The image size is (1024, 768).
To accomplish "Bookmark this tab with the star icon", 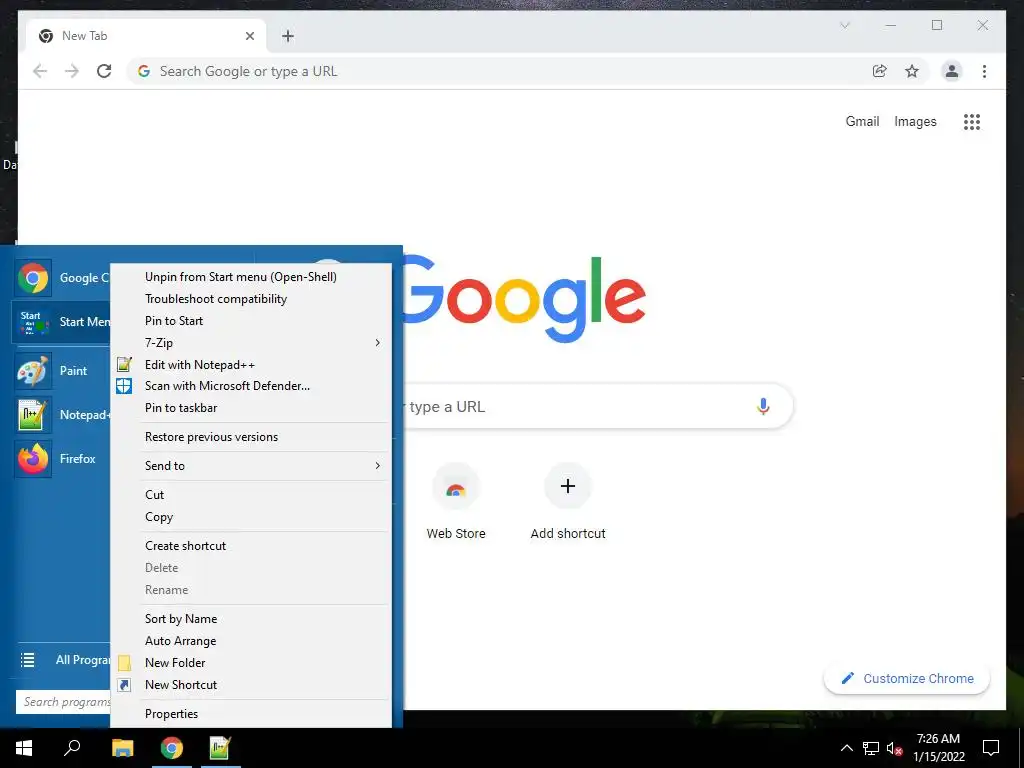I will [x=912, y=71].
